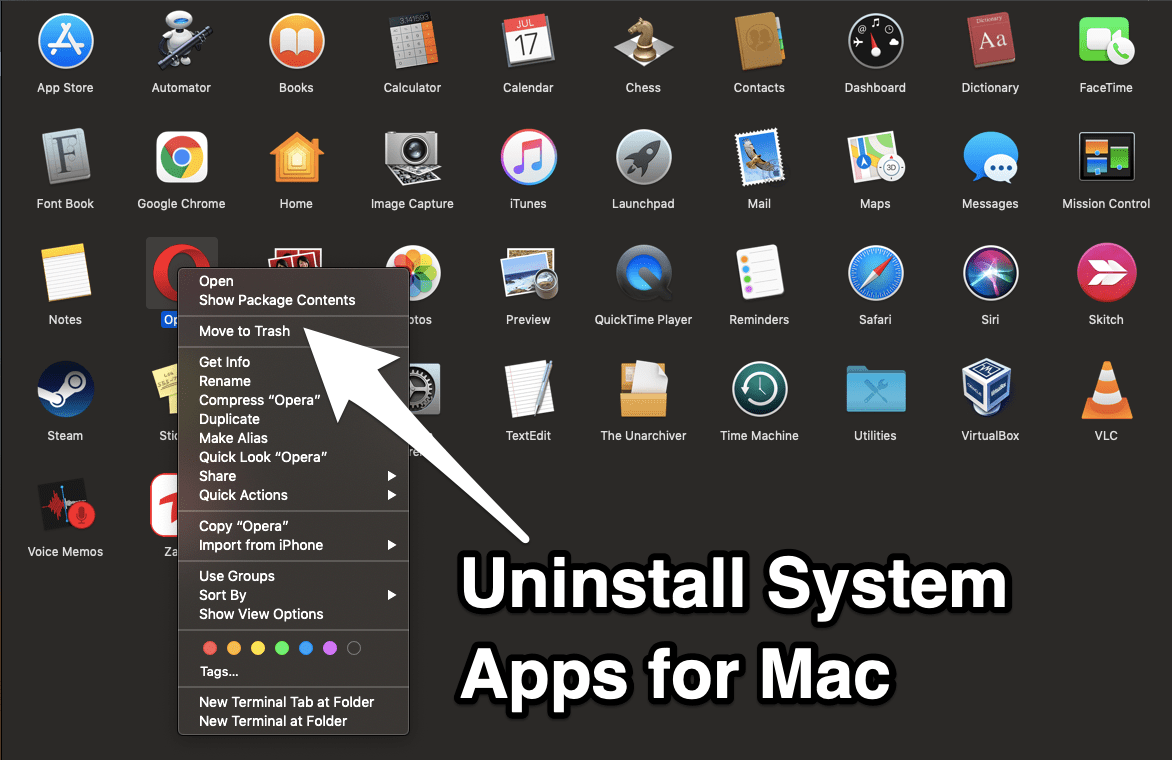Open the Messages app icon
This screenshot has width=1172, height=760.
pos(990,157)
